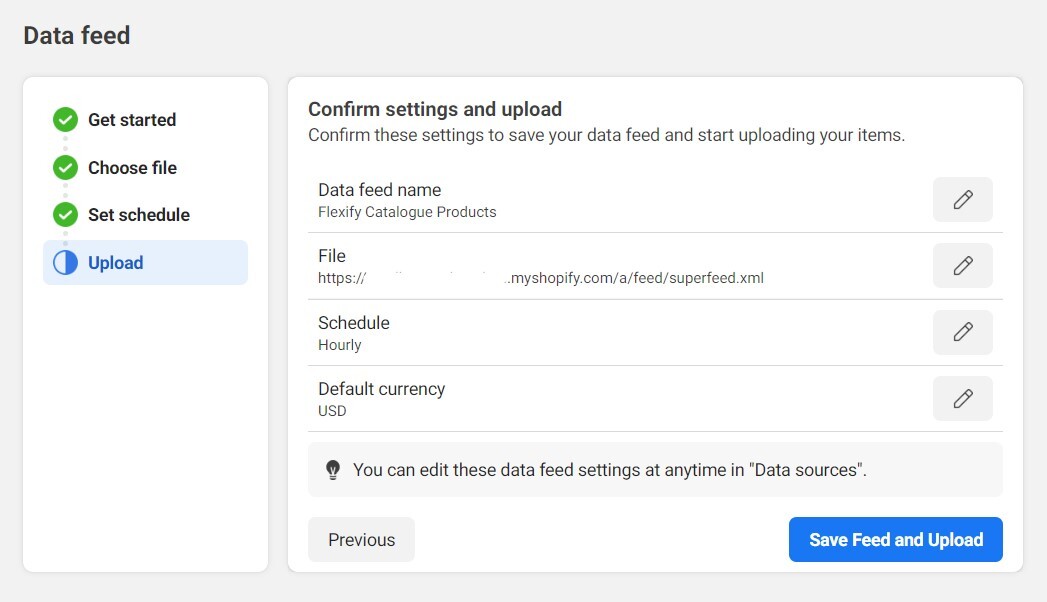
Task: Select the Set schedule step
Action: pos(139,214)
